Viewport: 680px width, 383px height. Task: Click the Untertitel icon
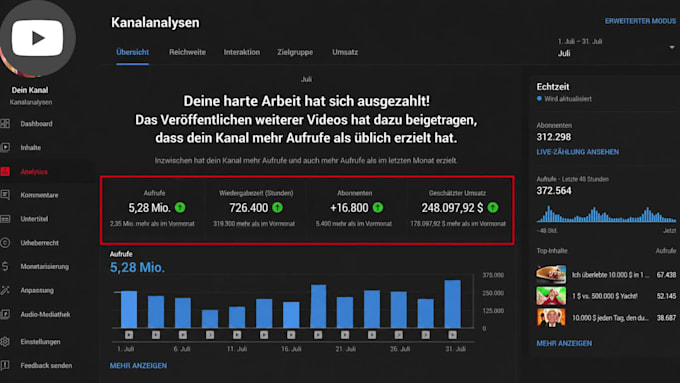[x=5, y=219]
